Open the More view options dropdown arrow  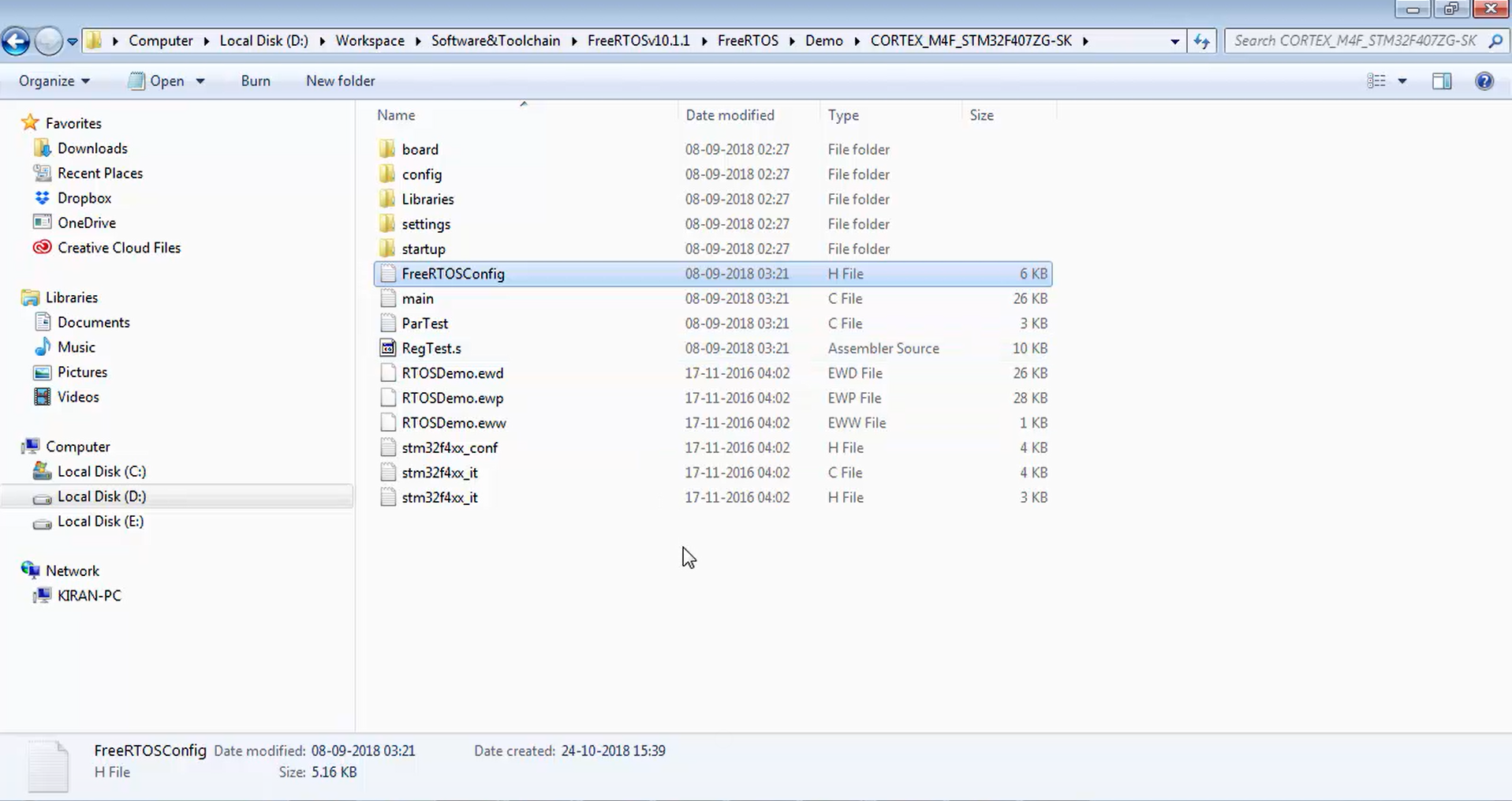click(1402, 81)
